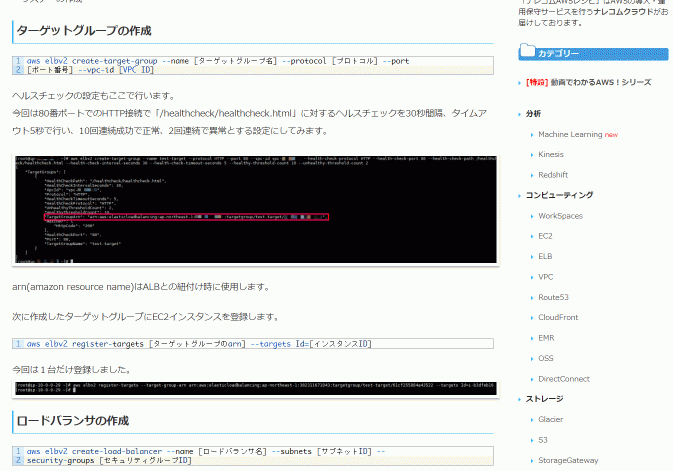This screenshot has width=673, height=471.
Task: Select the コンピューティング category heading
Action: click(x=559, y=195)
